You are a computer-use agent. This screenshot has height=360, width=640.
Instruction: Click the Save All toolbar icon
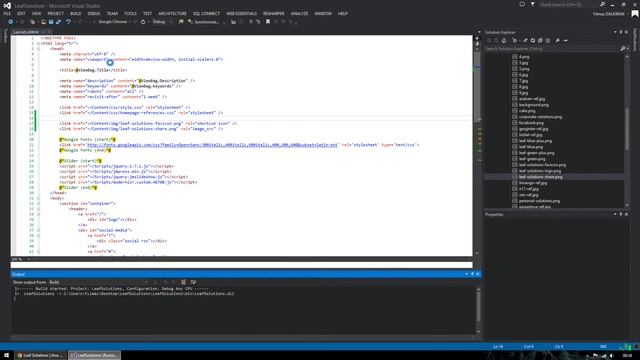(x=58, y=22)
